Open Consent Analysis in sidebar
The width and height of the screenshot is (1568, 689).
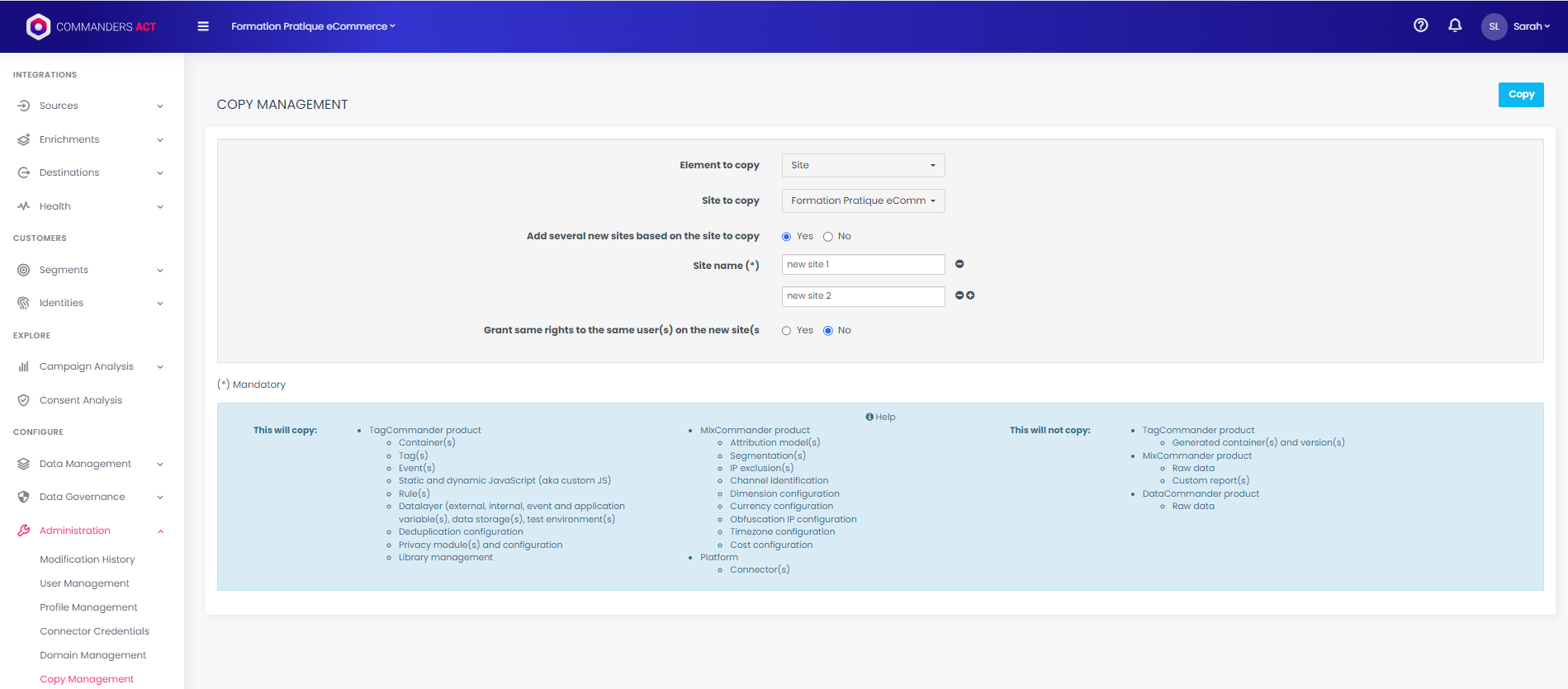coord(80,400)
